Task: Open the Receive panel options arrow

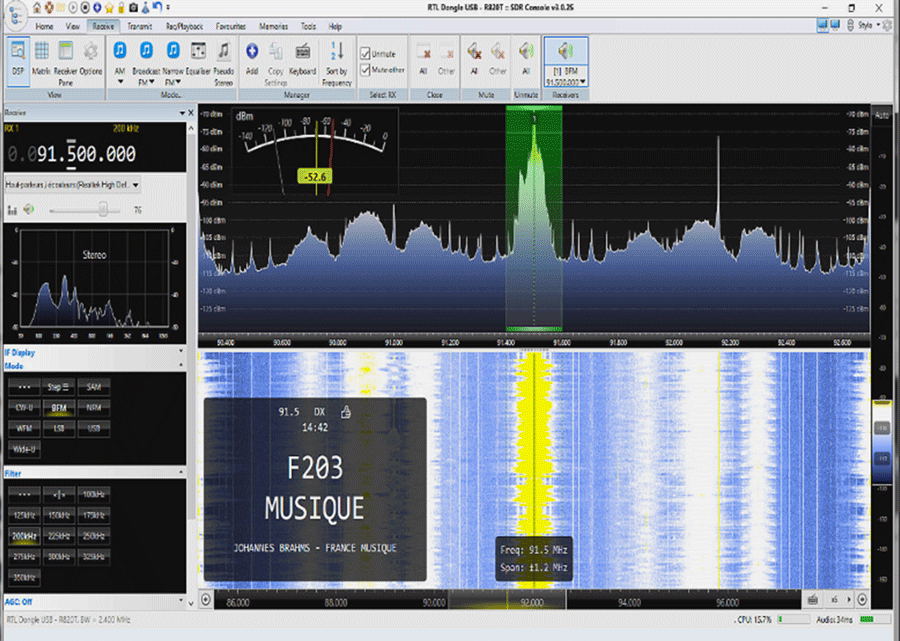Action: pyautogui.click(x=182, y=113)
